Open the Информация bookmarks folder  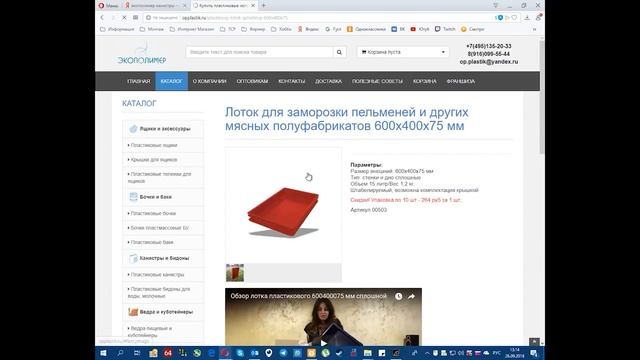point(117,29)
